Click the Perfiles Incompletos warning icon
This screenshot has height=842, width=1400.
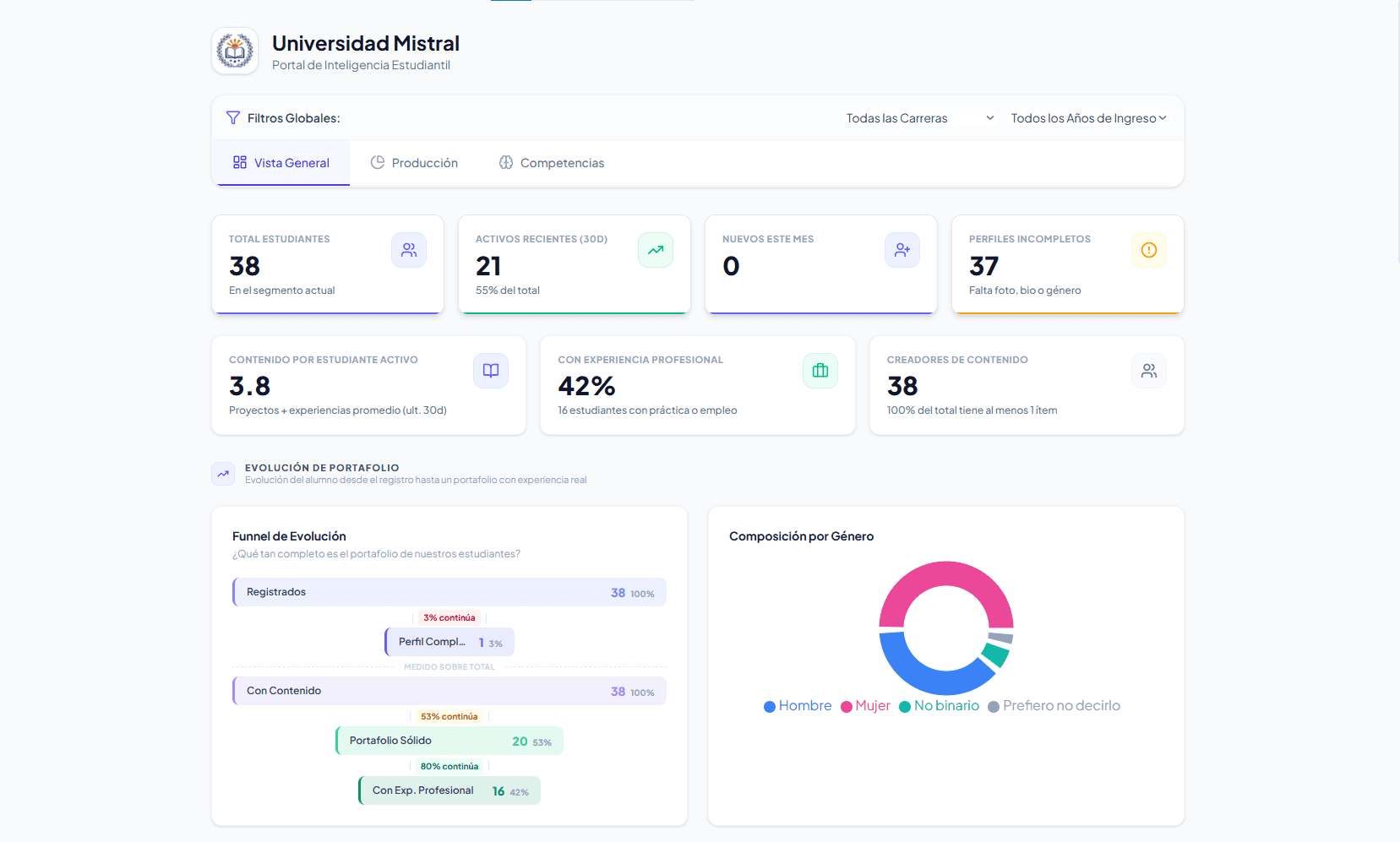click(x=1149, y=250)
